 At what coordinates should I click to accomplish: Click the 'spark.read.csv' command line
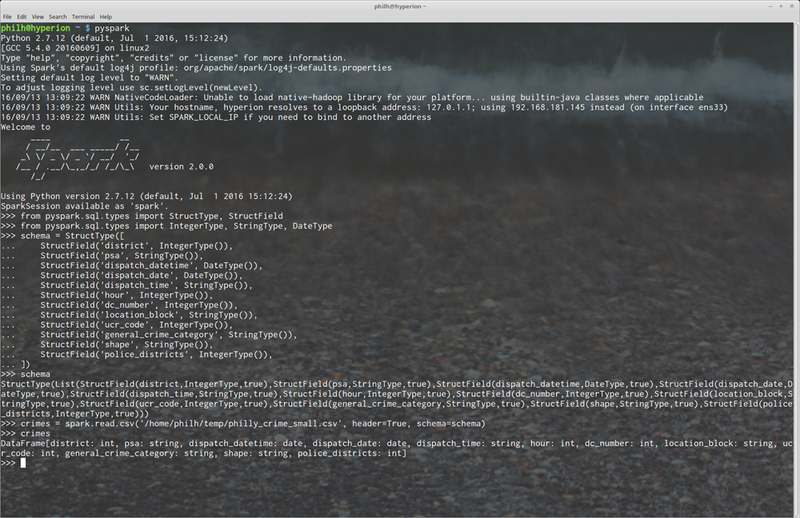pyautogui.click(x=243, y=424)
